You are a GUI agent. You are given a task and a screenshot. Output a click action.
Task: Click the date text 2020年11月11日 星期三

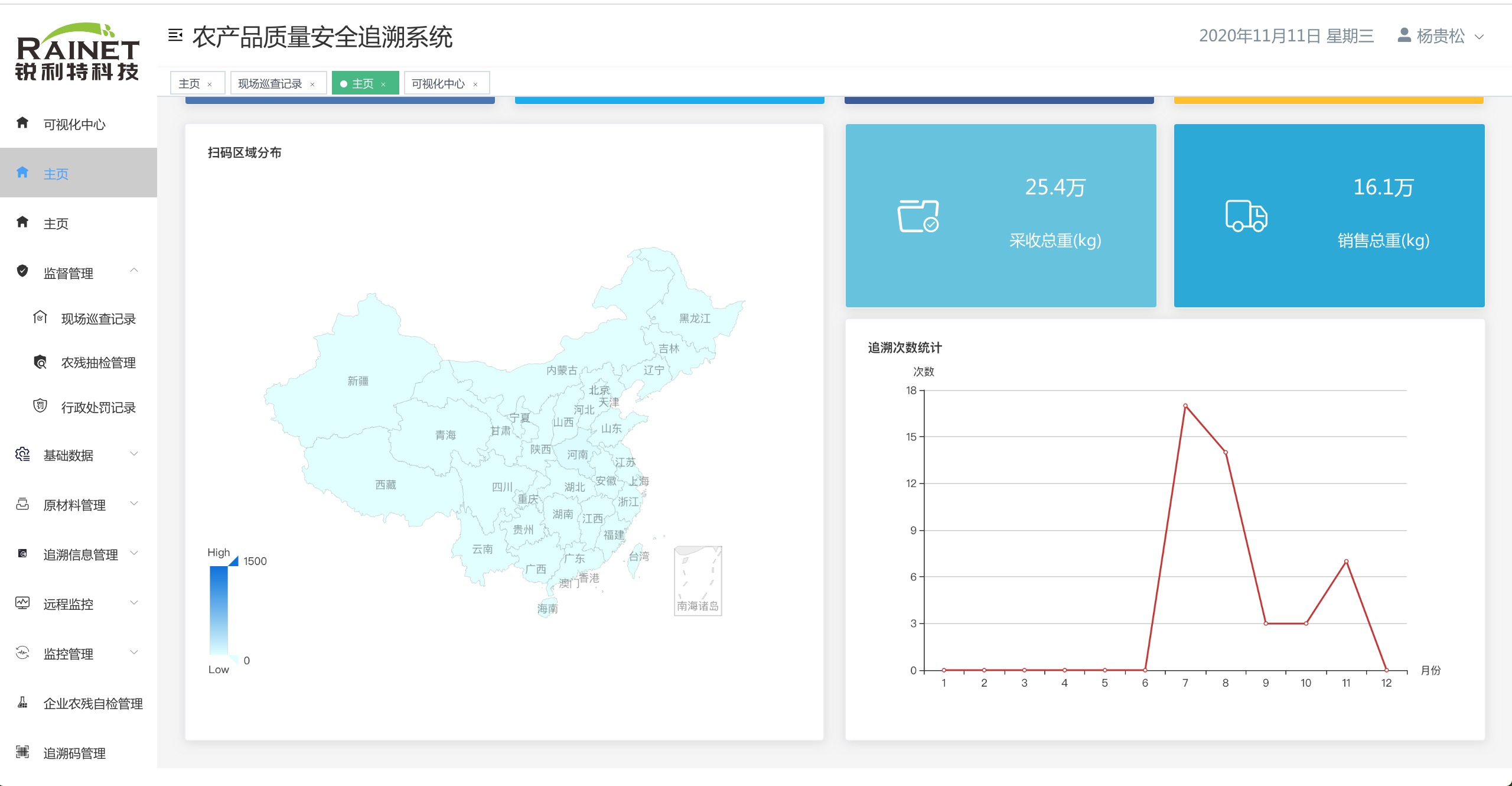1286,36
